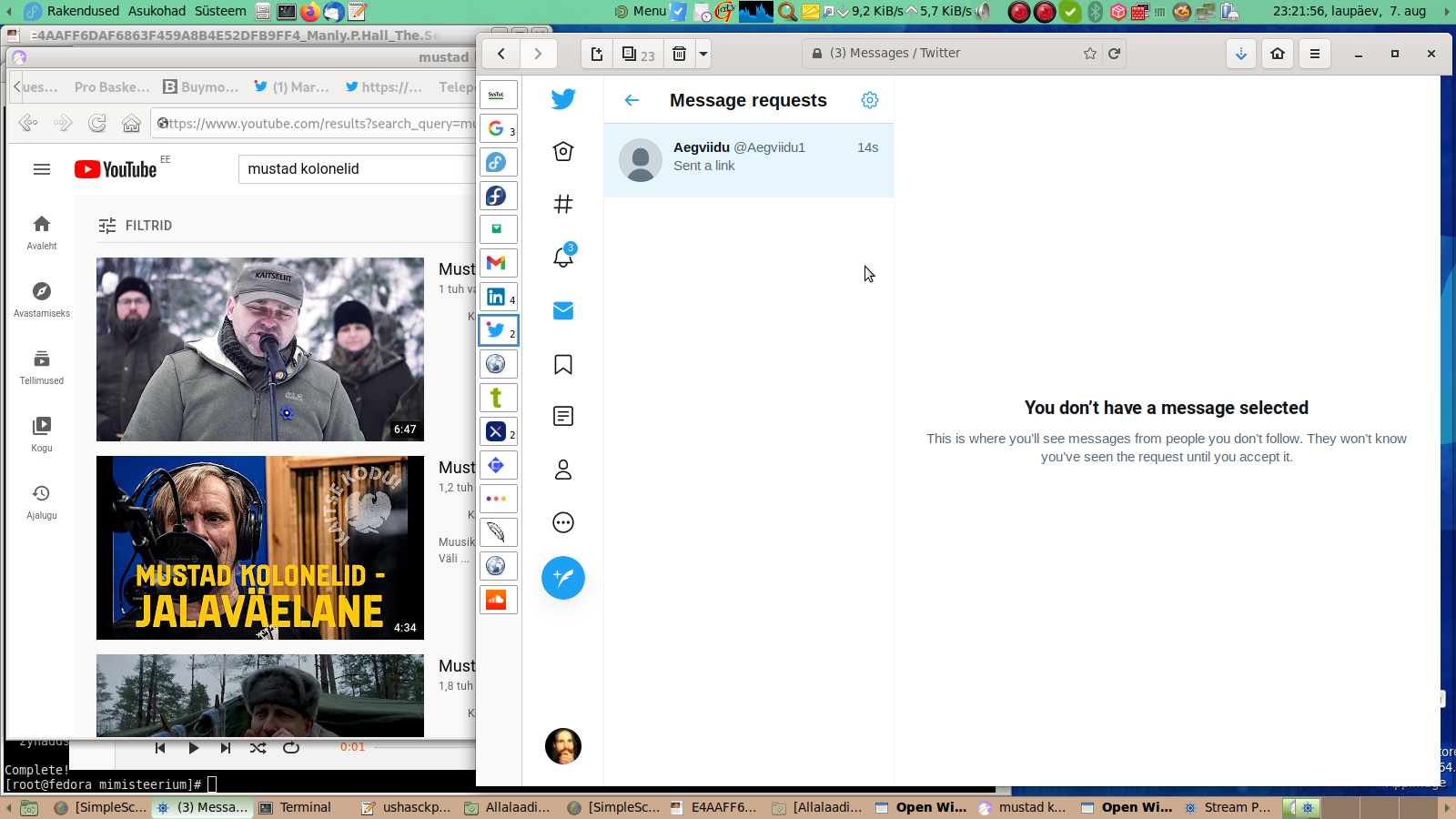The width and height of the screenshot is (1456, 819).
Task: Open Twitter Lists icon
Action: [x=563, y=417]
